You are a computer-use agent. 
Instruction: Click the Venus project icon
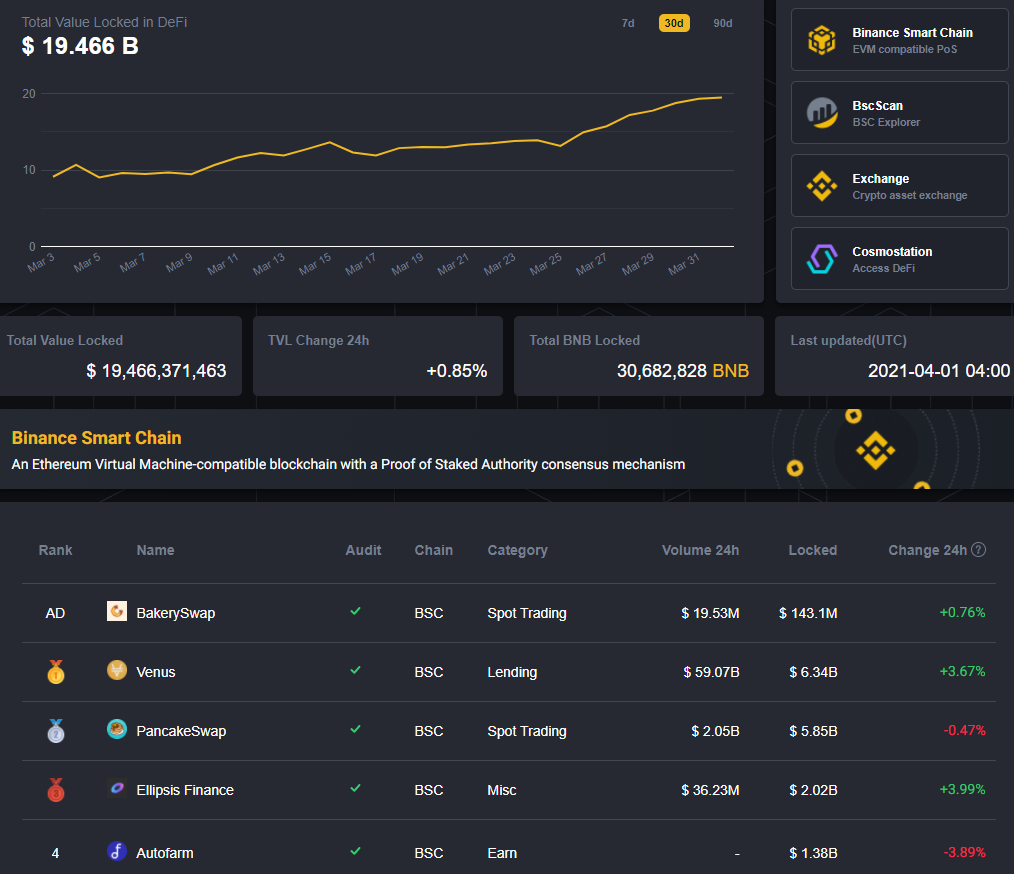117,671
